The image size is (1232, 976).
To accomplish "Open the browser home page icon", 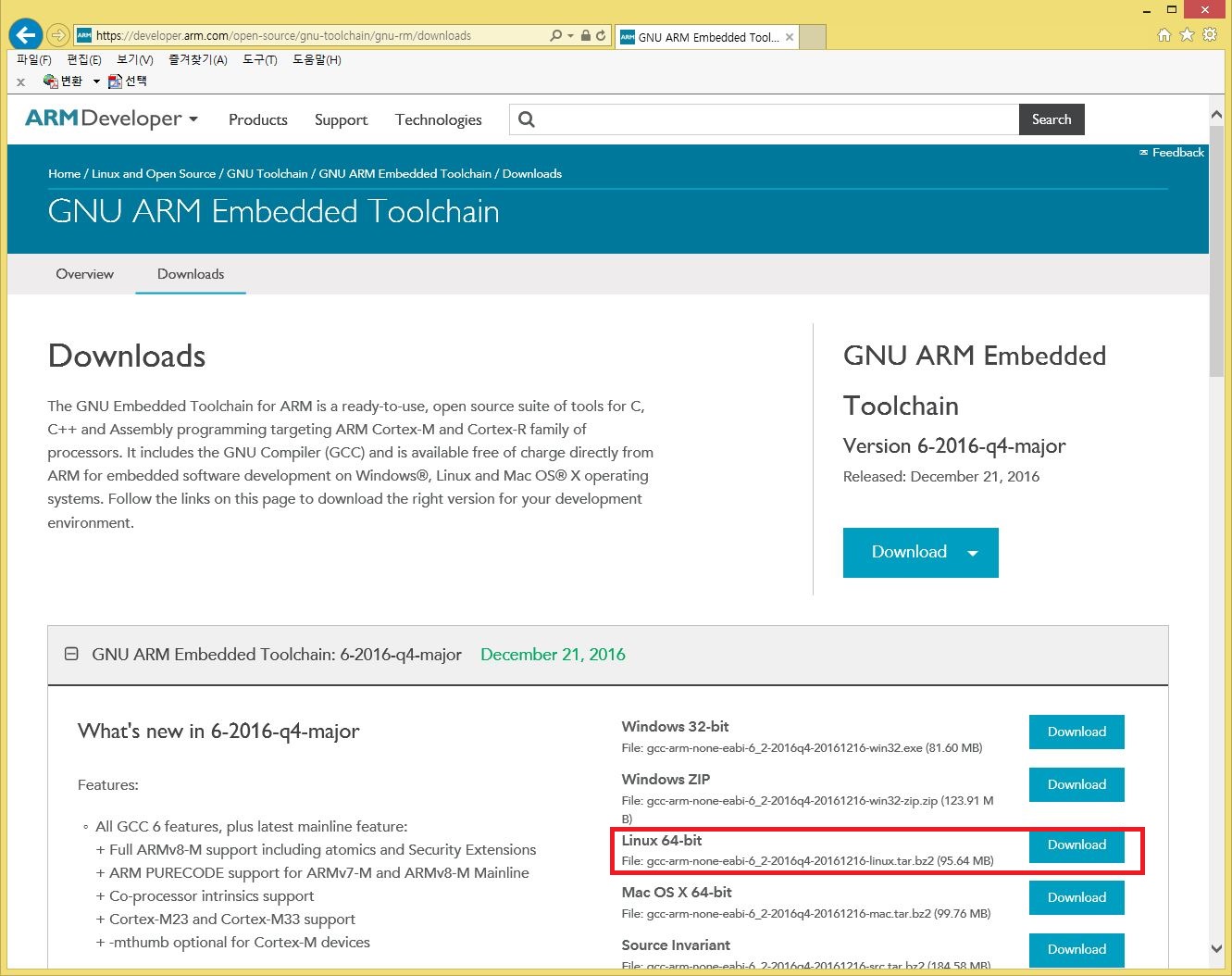I will click(1164, 35).
